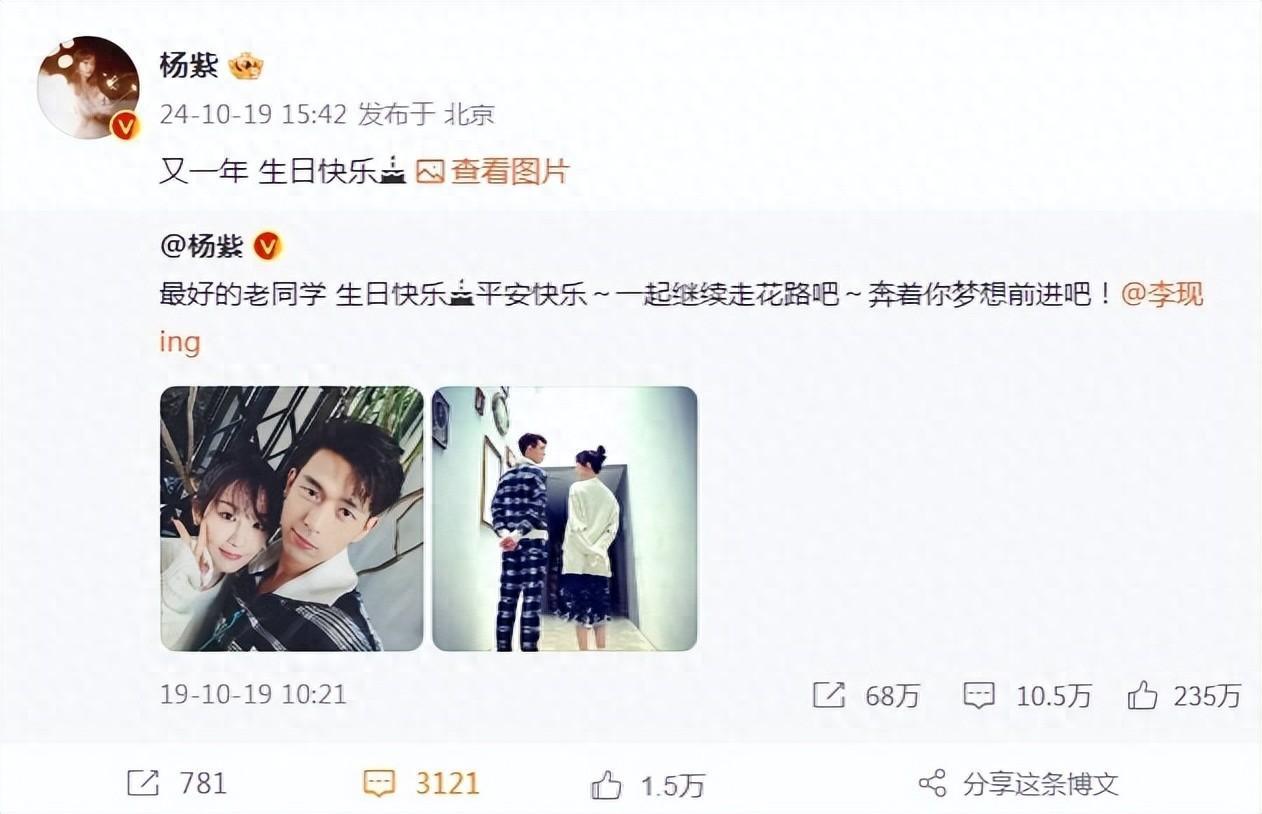Screen dimensions: 1262x814
Task: Click the 19-10-19 10:21 original post timestamp
Action: [x=253, y=694]
